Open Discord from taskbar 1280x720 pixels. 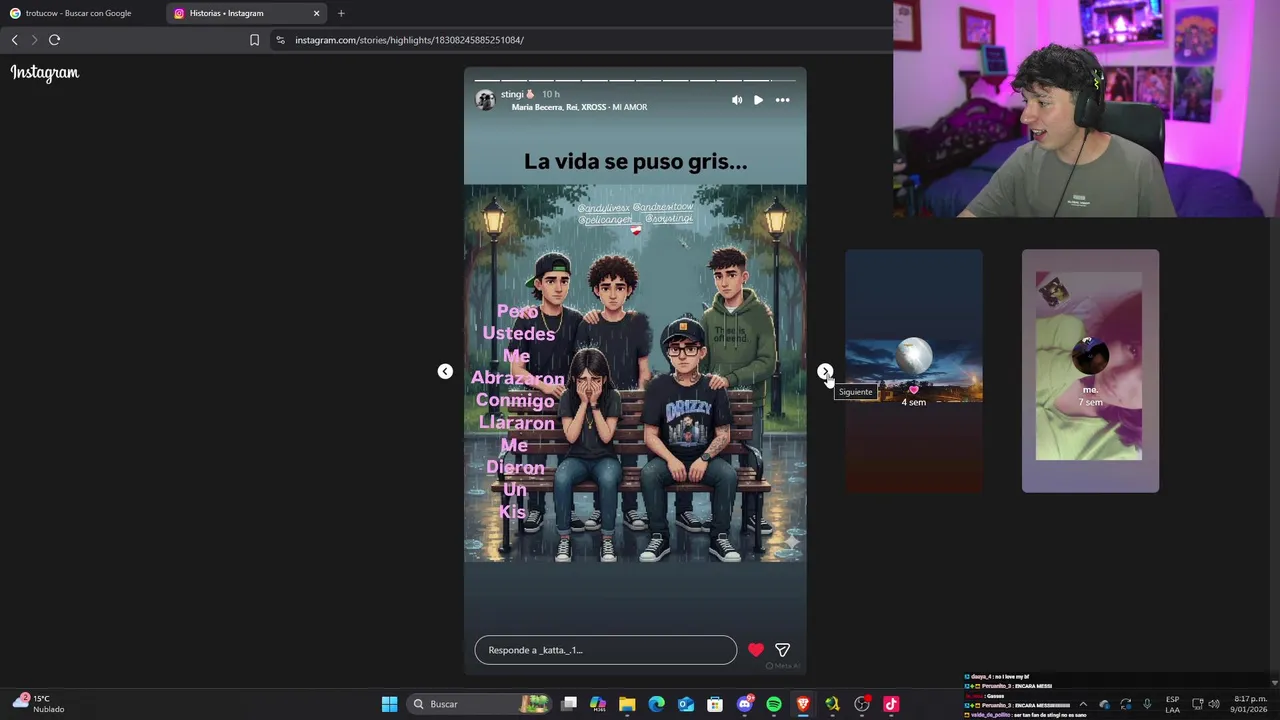pyautogui.click(x=744, y=704)
